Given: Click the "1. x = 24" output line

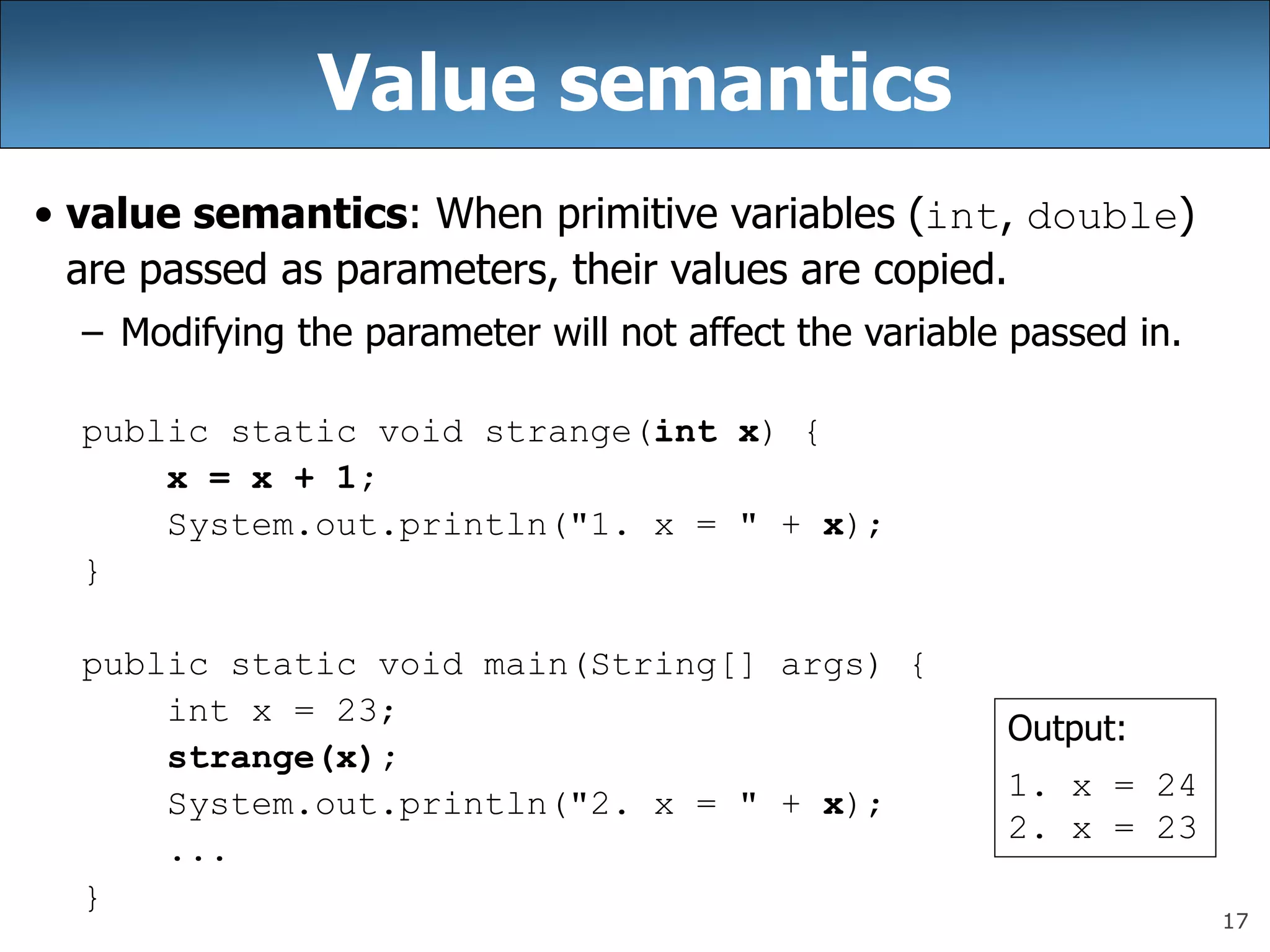Looking at the screenshot, I should (1102, 786).
